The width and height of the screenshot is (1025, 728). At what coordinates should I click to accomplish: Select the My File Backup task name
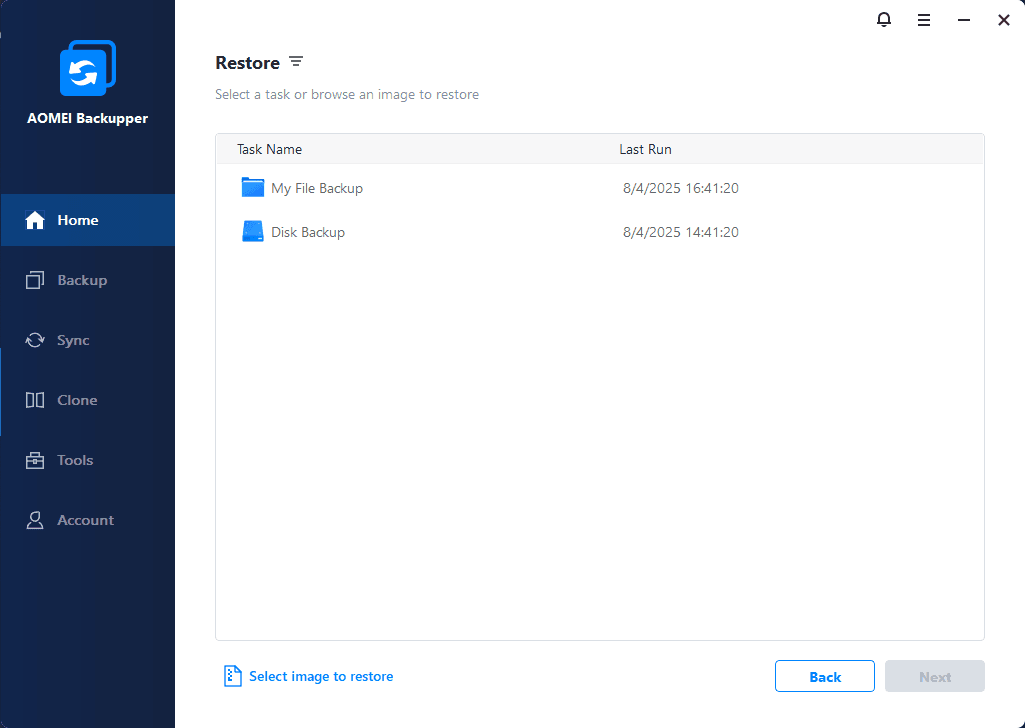point(317,188)
